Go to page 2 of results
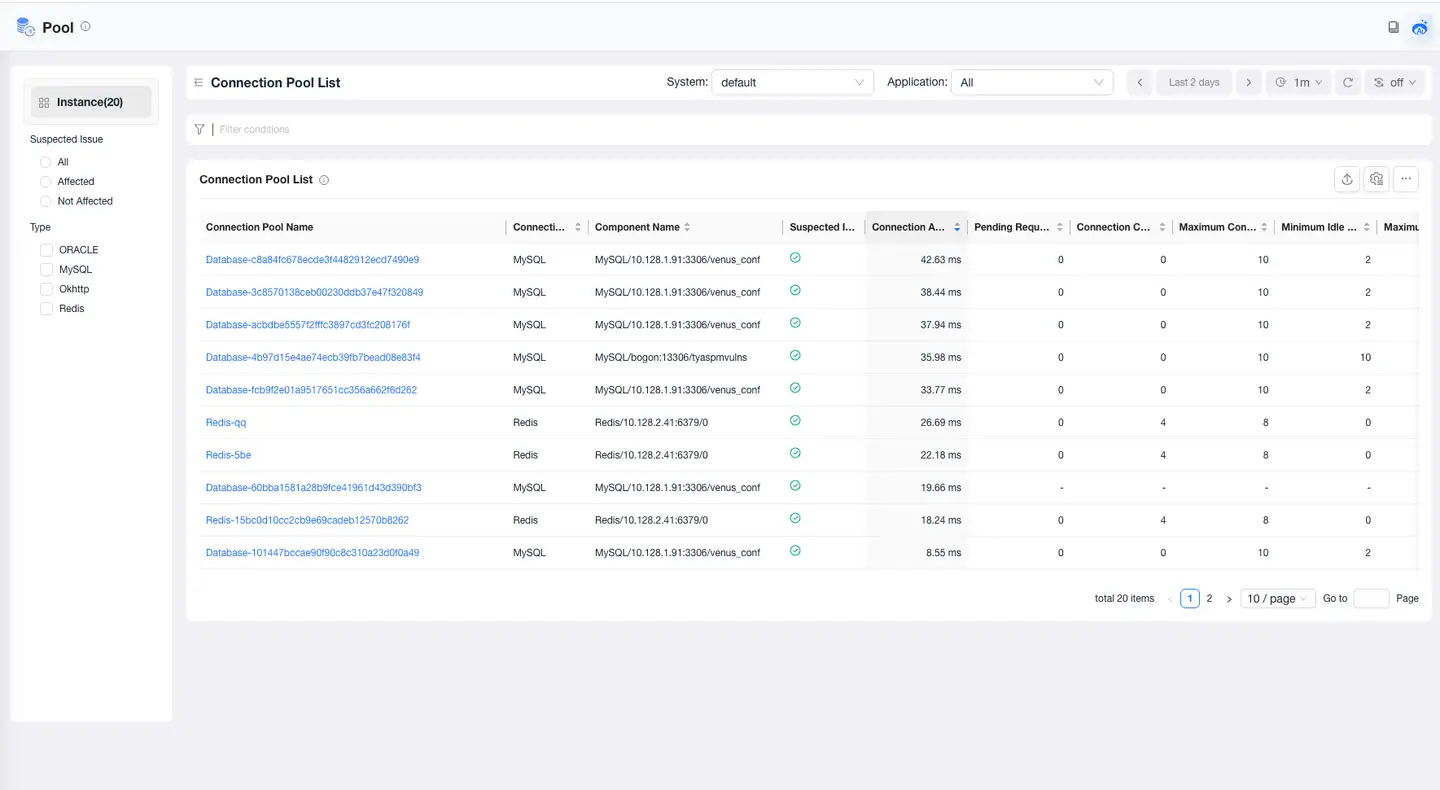Viewport: 1440px width, 790px height. pyautogui.click(x=1209, y=599)
